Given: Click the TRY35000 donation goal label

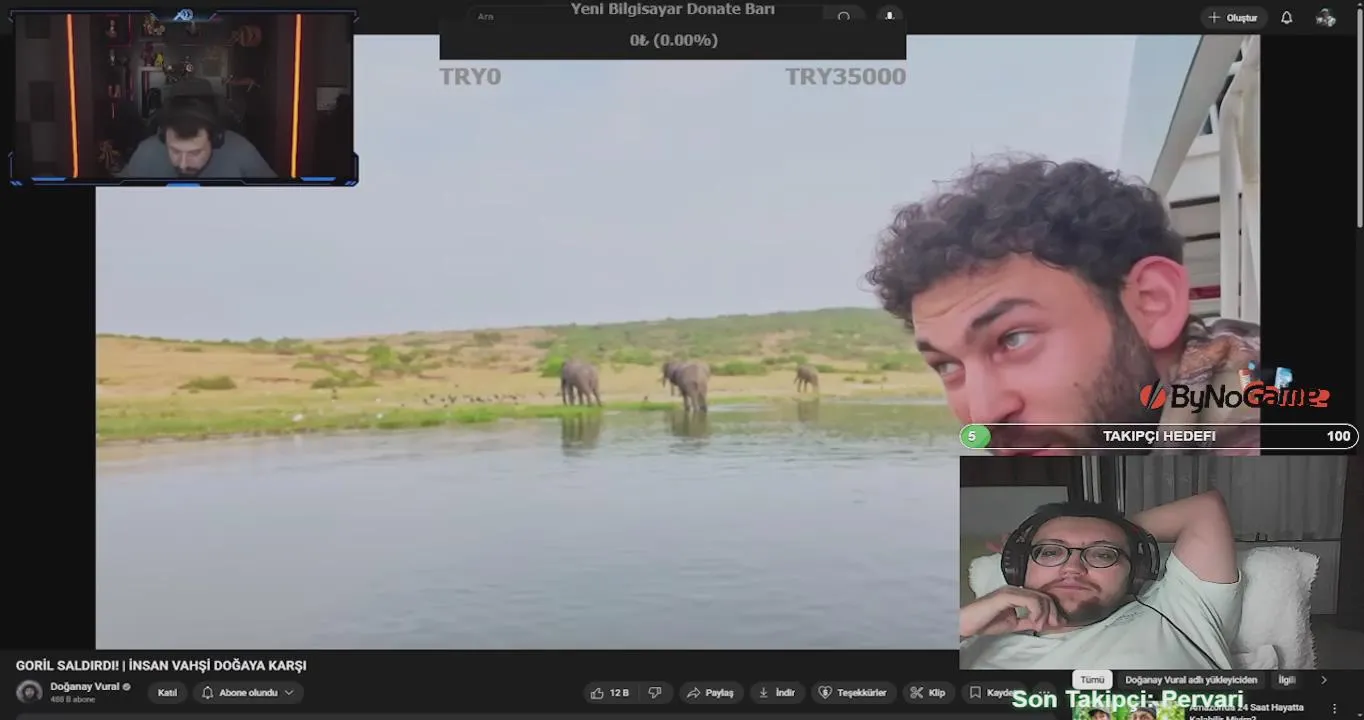Looking at the screenshot, I should point(845,77).
